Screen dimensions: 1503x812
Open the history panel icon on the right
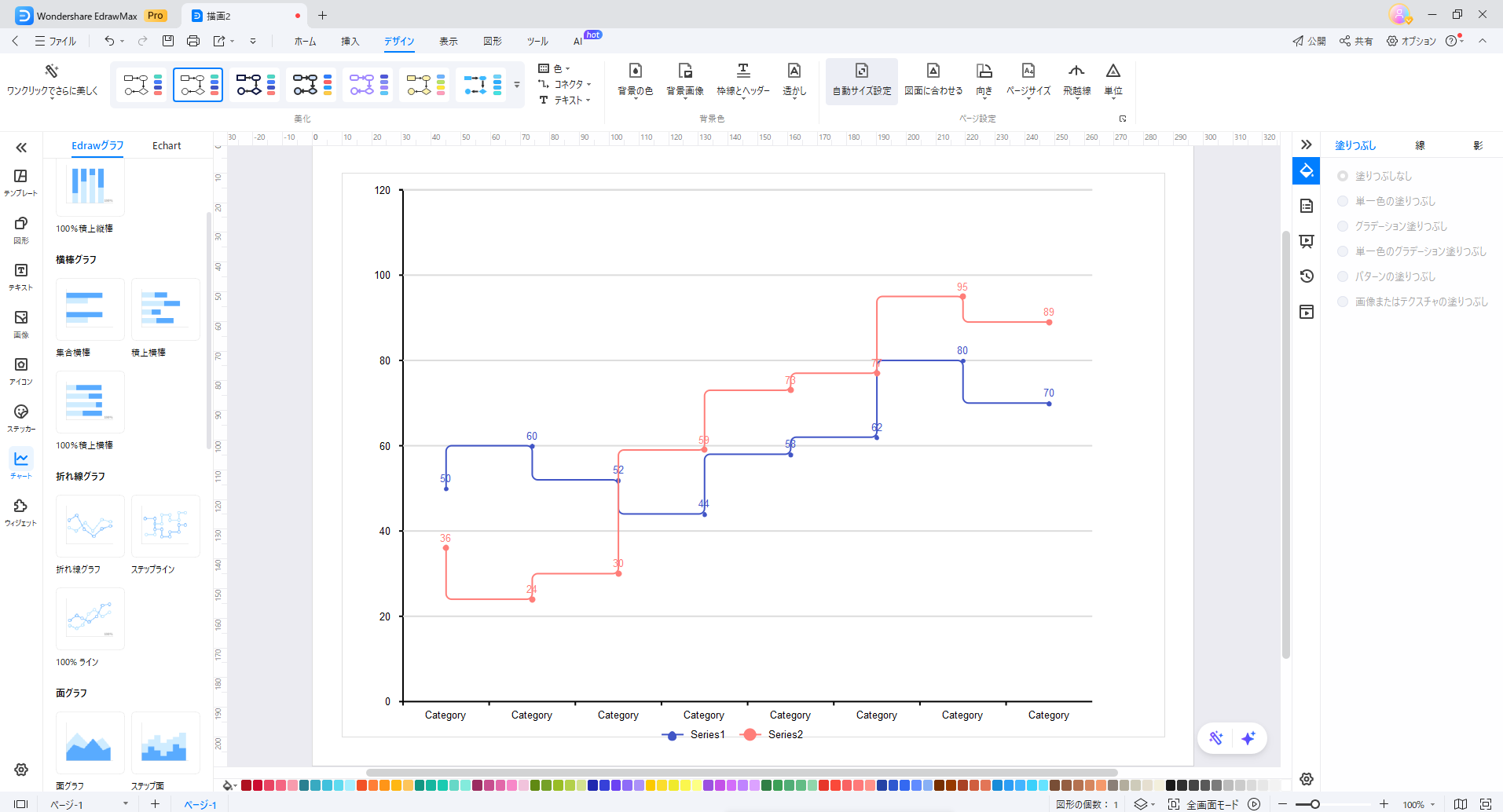1307,276
